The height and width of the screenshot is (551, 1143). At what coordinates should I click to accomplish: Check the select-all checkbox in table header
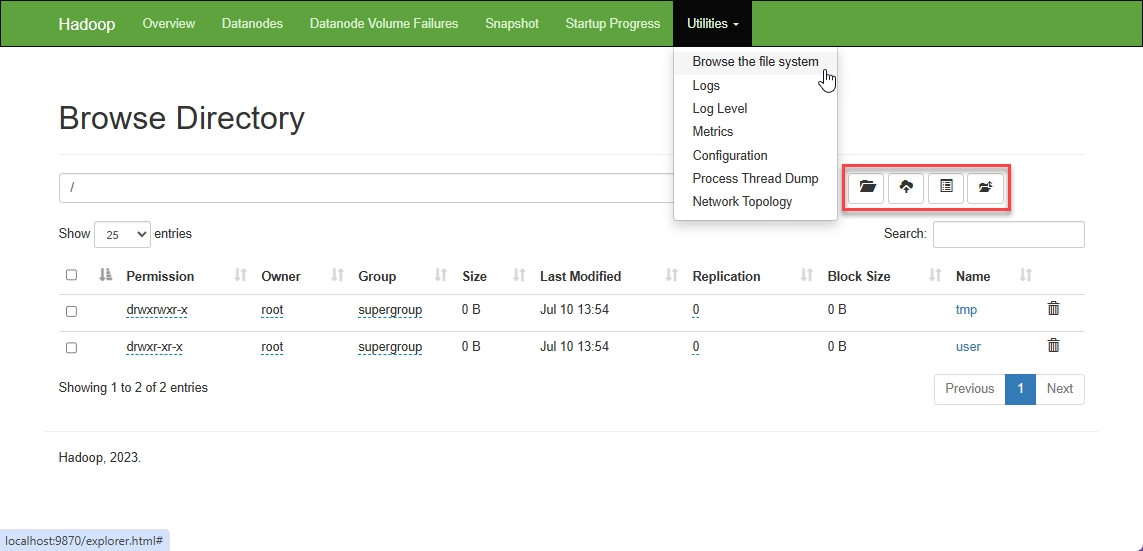[x=71, y=275]
